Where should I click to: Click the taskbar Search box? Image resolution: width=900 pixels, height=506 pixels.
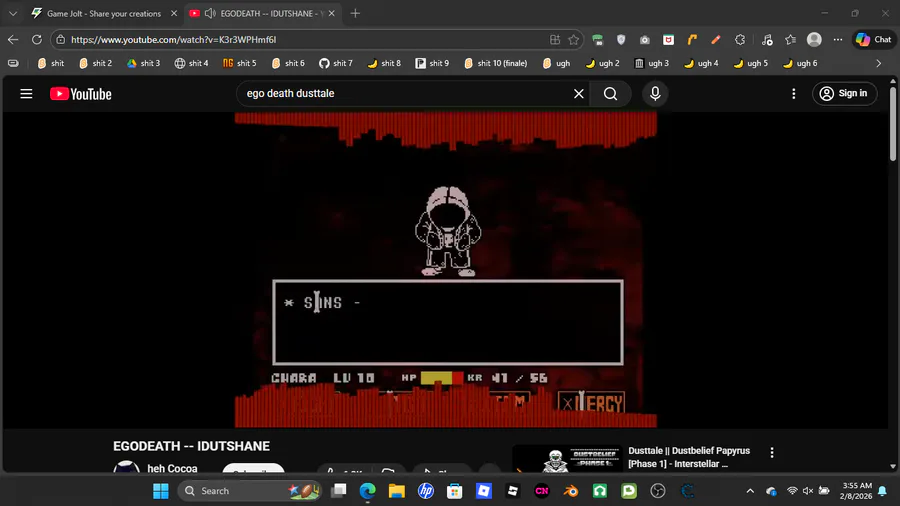(x=249, y=491)
